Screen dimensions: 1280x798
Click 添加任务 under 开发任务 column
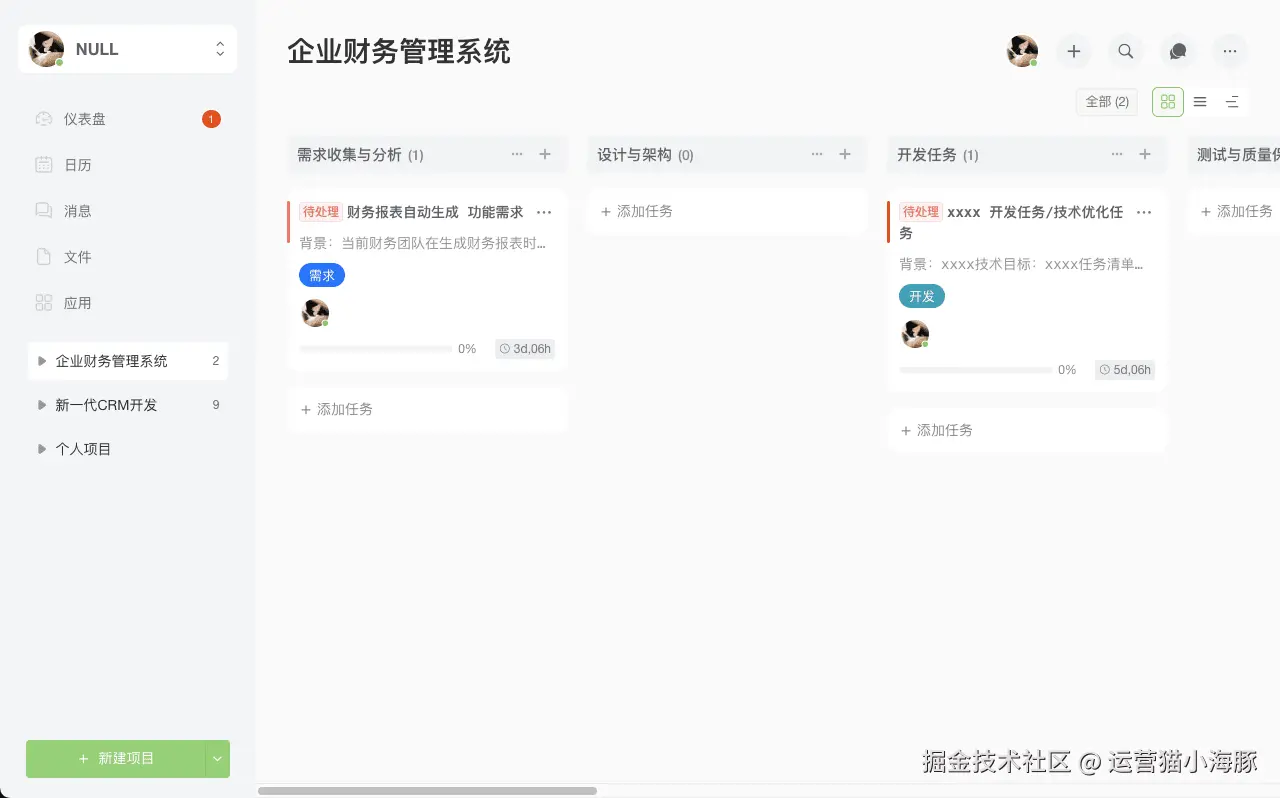[1027, 431]
